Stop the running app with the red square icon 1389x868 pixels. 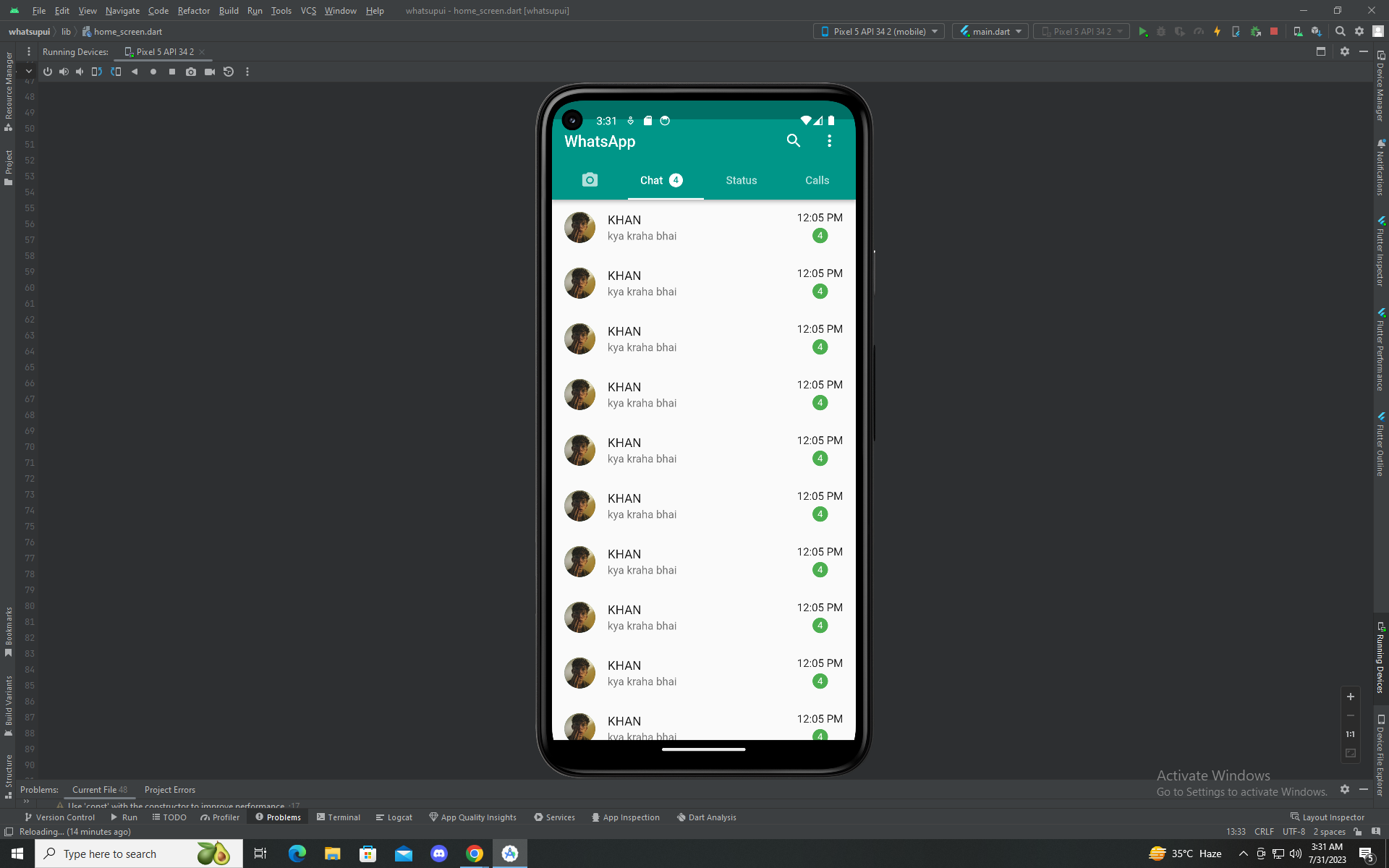click(1273, 31)
